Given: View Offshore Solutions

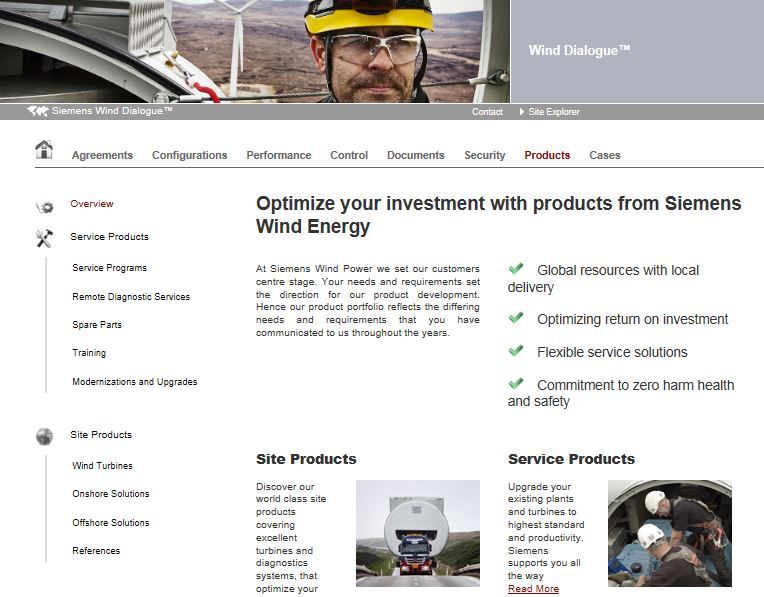Looking at the screenshot, I should coord(111,522).
